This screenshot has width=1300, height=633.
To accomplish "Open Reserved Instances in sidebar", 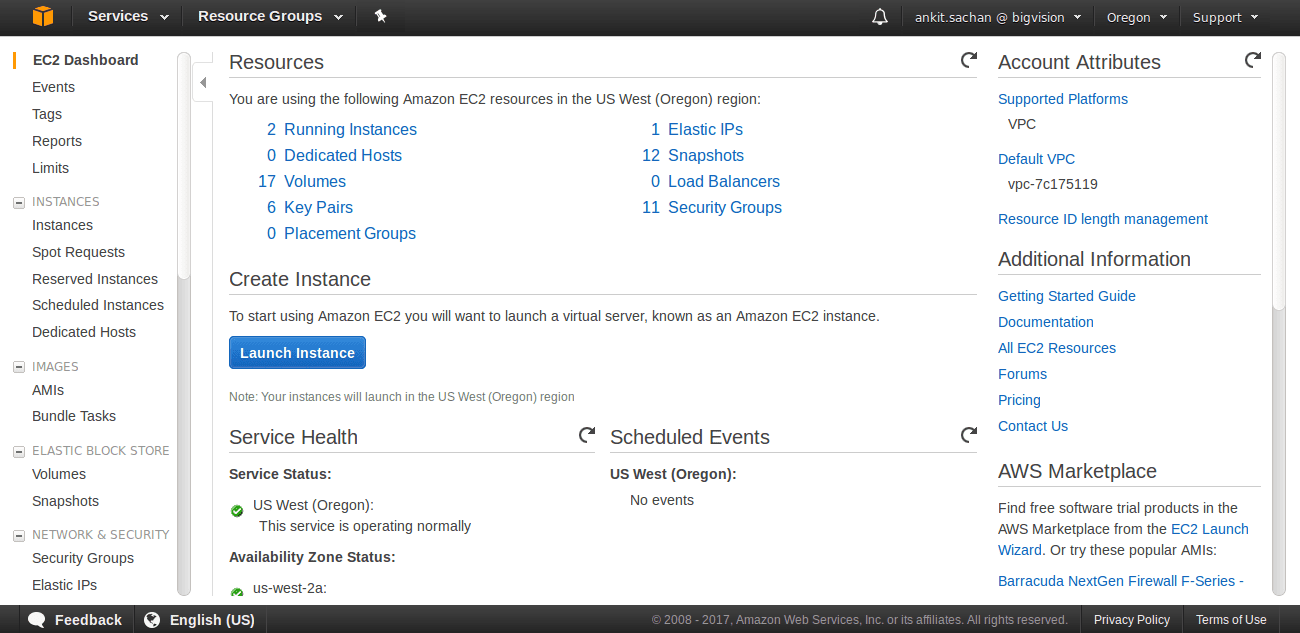I will [x=95, y=279].
